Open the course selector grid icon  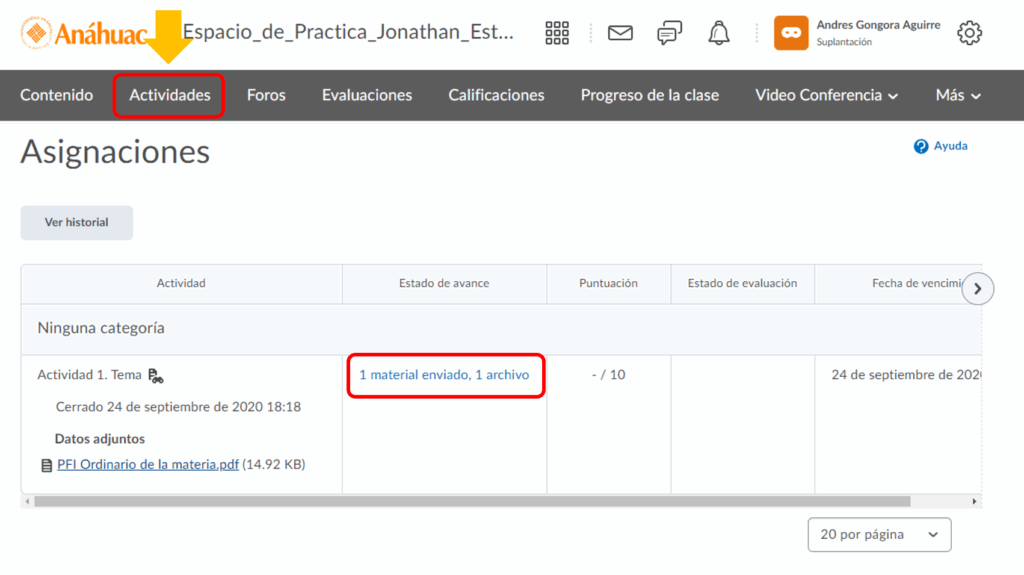tap(557, 33)
